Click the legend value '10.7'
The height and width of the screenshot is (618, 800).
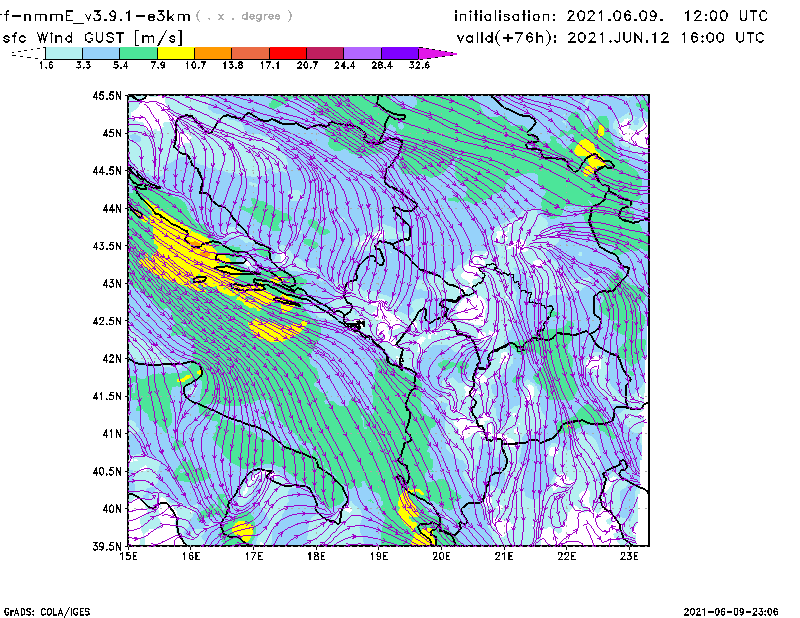[x=195, y=65]
